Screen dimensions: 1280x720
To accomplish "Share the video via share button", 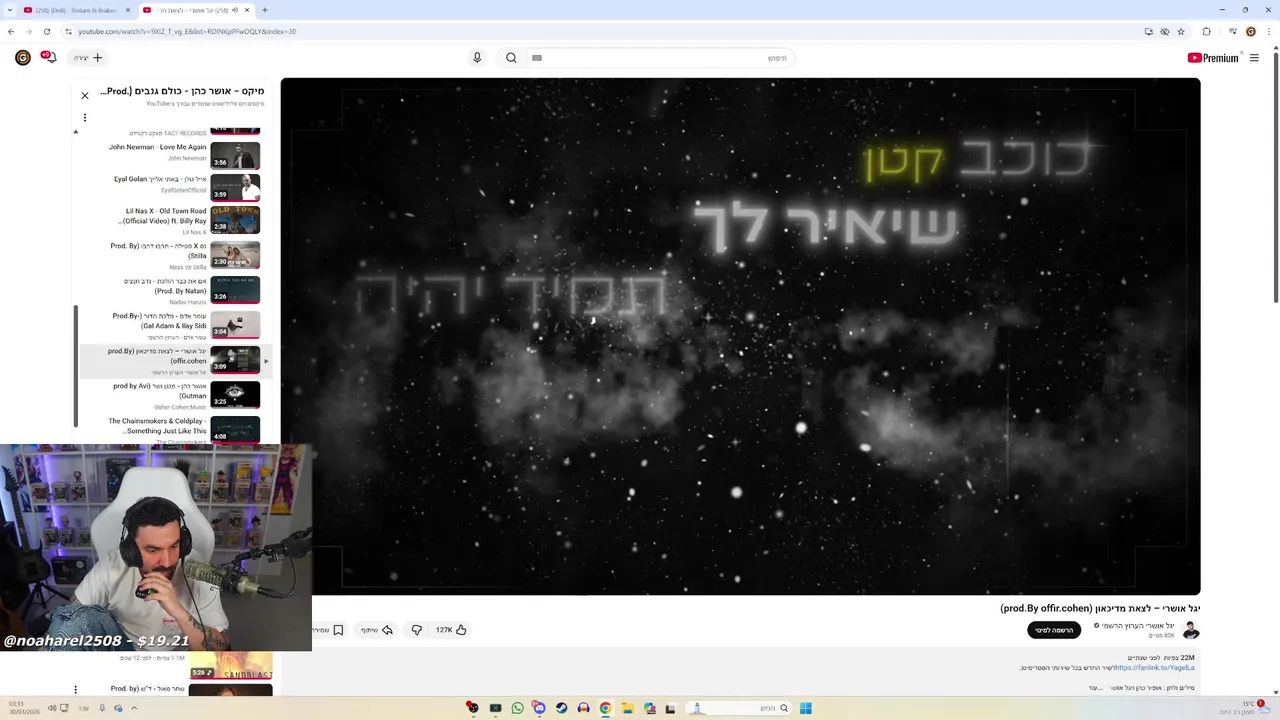I will [x=377, y=630].
